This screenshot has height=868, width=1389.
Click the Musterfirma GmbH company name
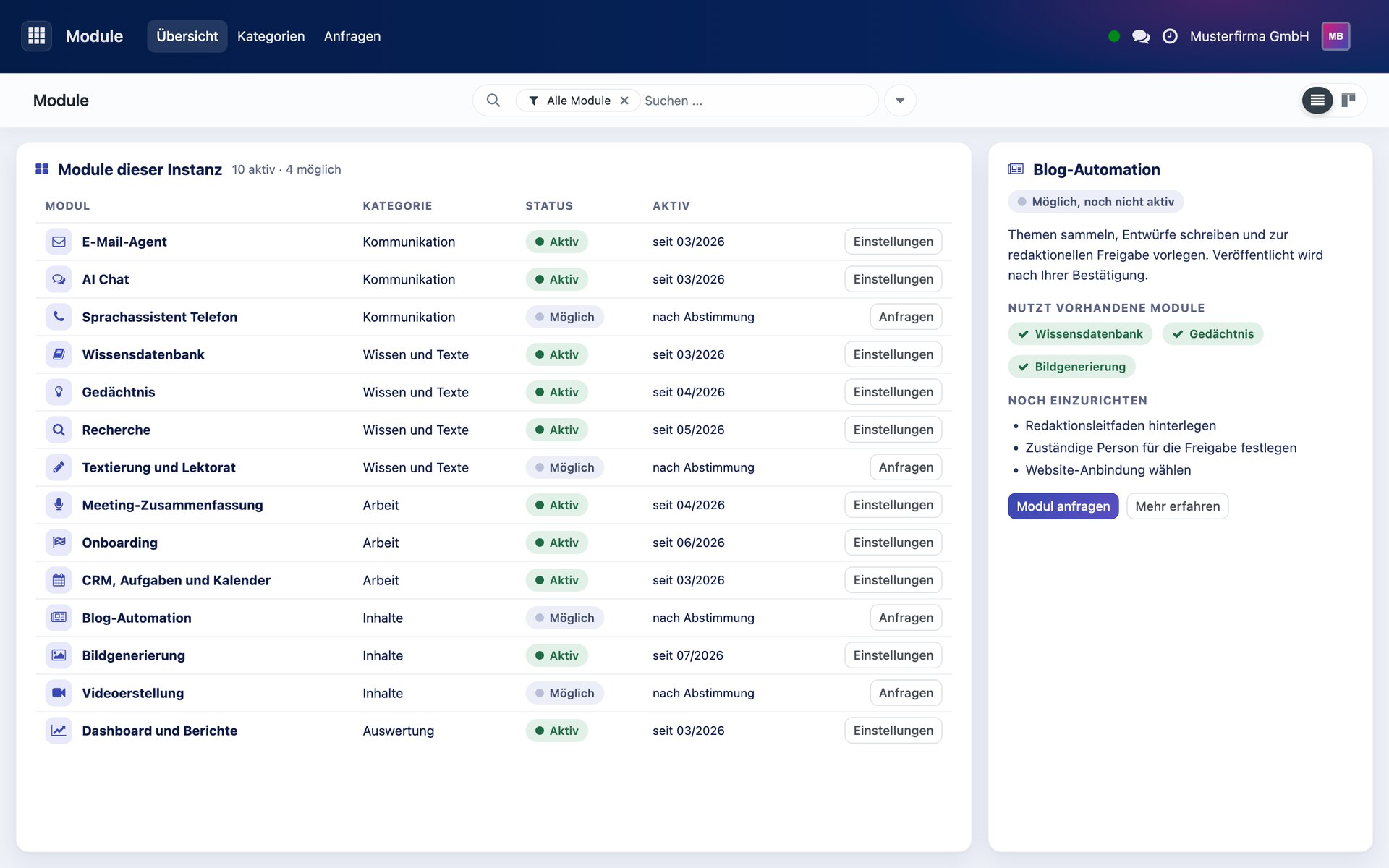click(x=1249, y=36)
